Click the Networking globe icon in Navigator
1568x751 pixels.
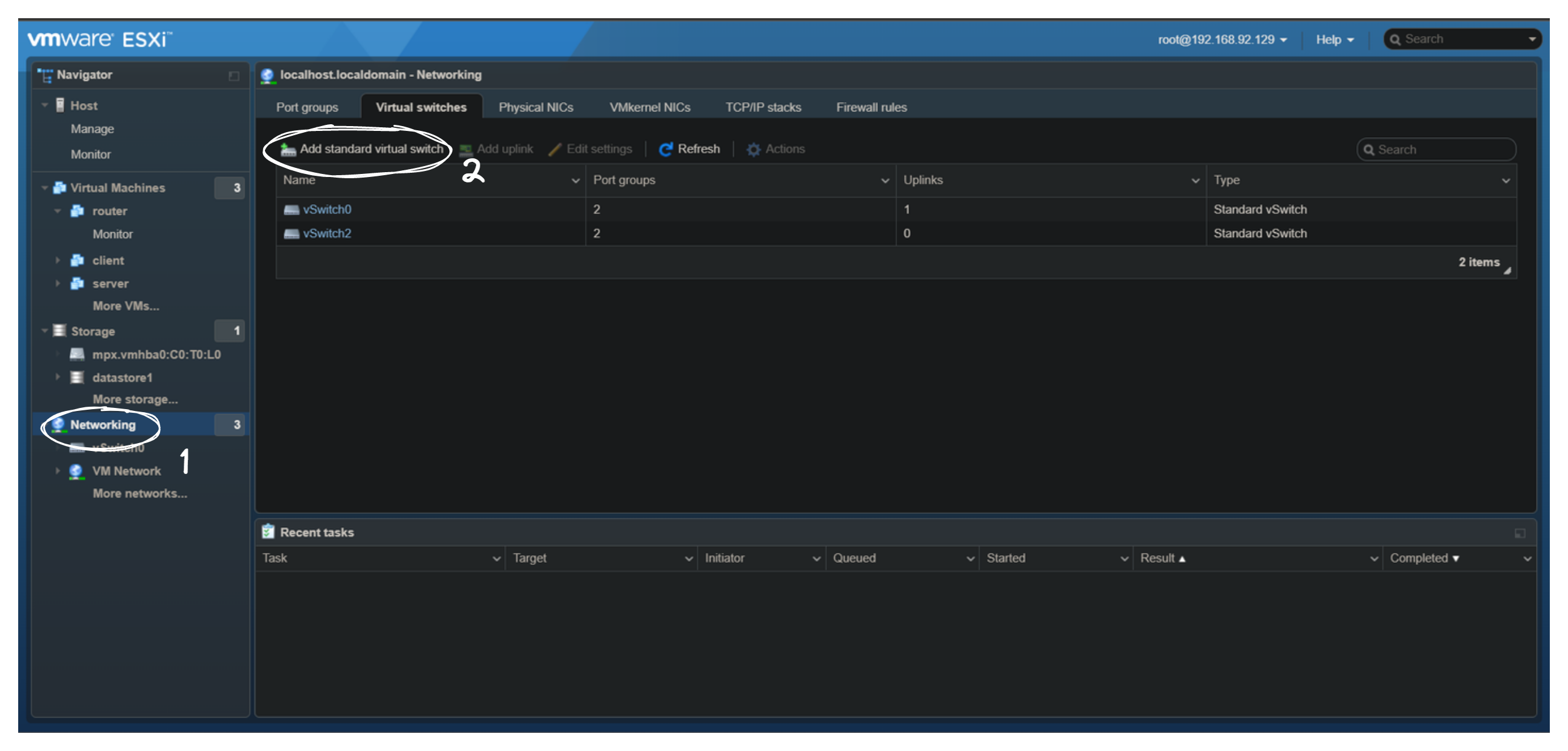[x=58, y=425]
